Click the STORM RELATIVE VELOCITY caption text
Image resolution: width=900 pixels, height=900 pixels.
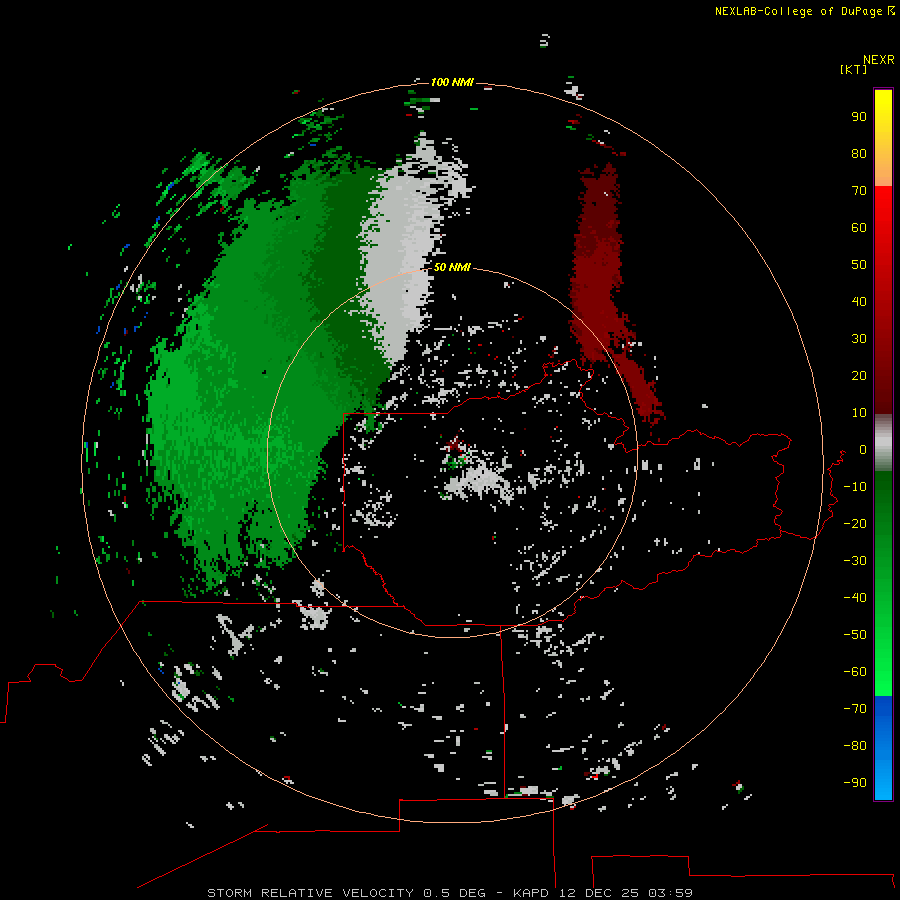[310, 893]
